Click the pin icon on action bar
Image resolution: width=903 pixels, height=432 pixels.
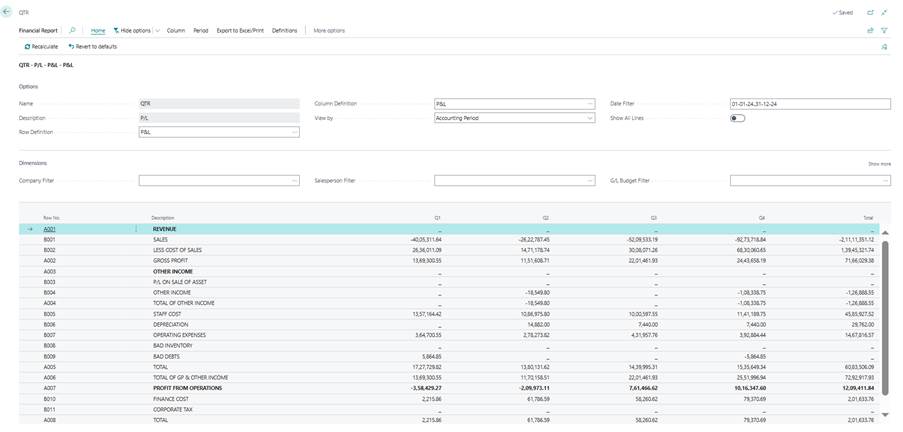[x=884, y=47]
